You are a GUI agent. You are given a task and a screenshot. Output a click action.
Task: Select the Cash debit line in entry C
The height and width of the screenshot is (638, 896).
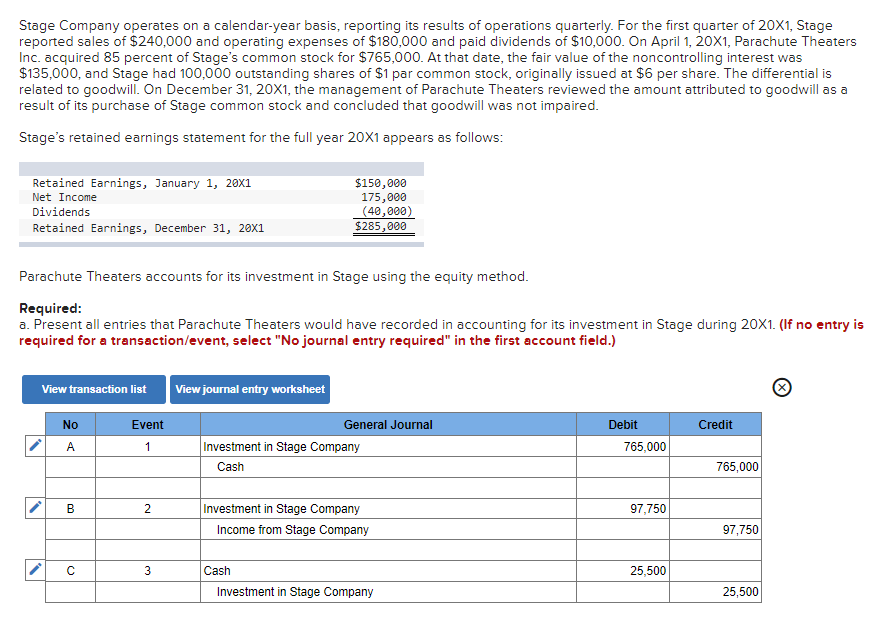pos(388,571)
